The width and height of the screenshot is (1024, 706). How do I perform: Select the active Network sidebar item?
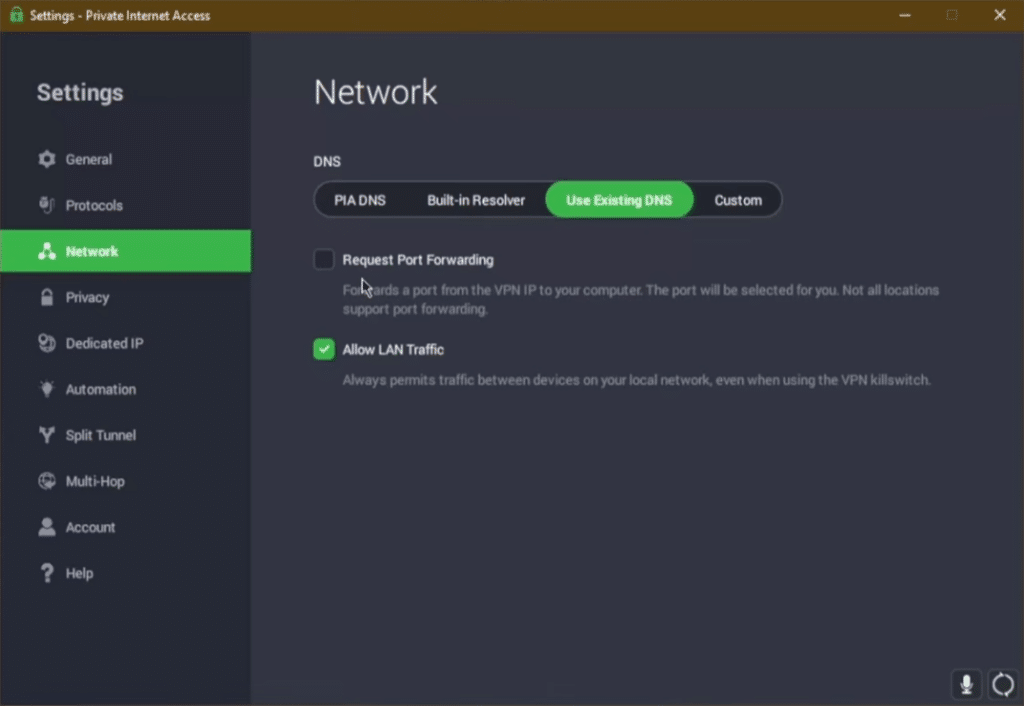pos(125,251)
